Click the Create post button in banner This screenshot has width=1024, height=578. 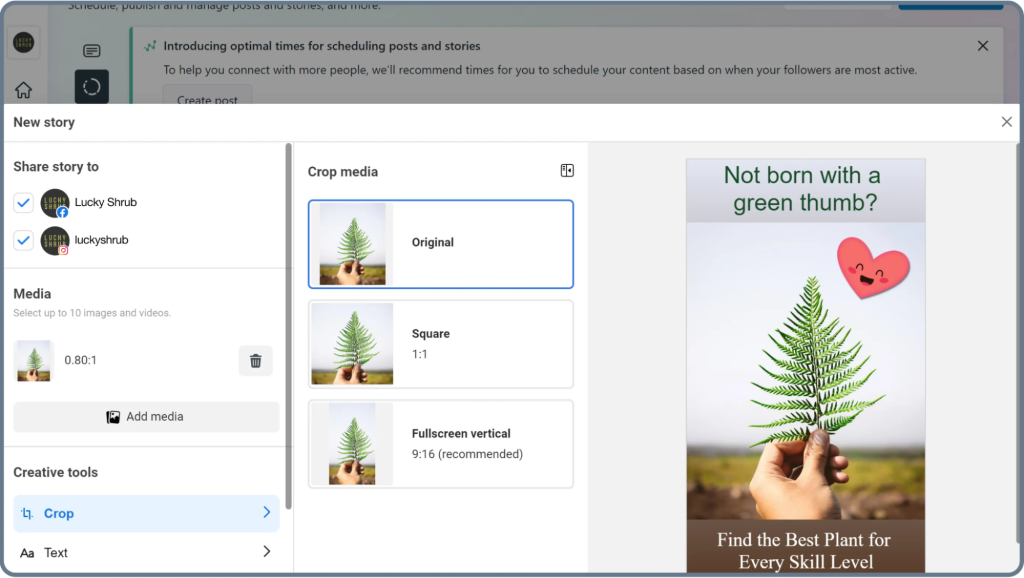click(x=207, y=97)
